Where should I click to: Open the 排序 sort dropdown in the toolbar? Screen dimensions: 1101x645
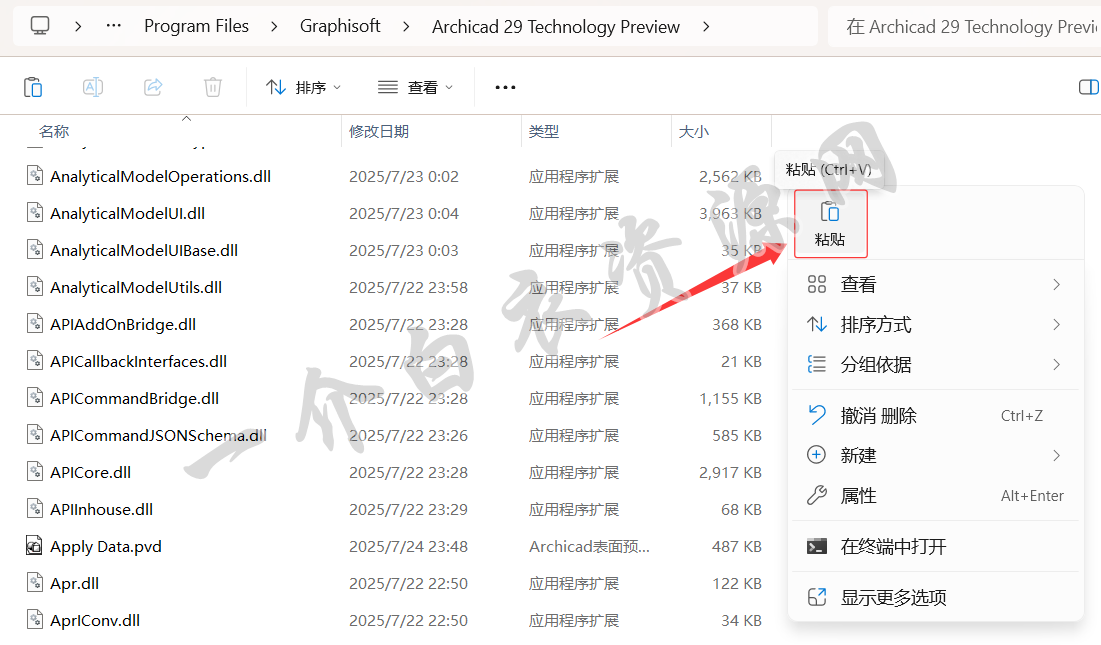(x=303, y=87)
